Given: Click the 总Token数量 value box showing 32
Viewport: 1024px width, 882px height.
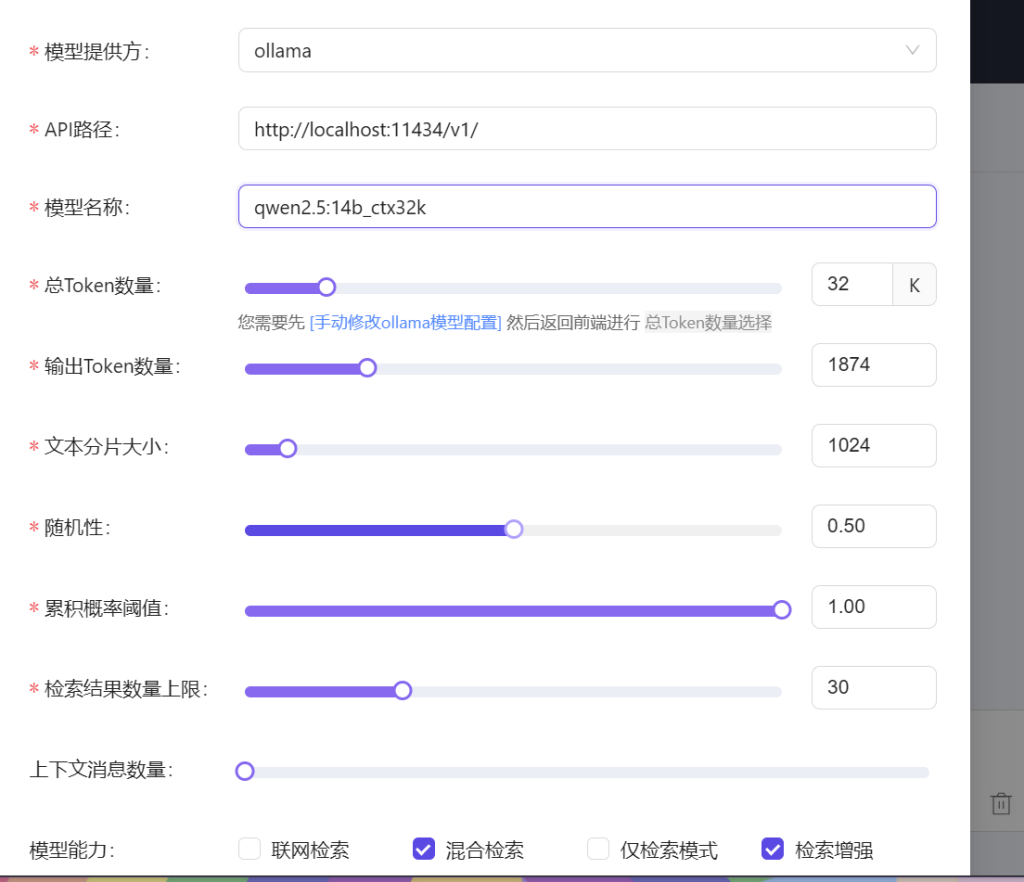Looking at the screenshot, I should (x=852, y=284).
